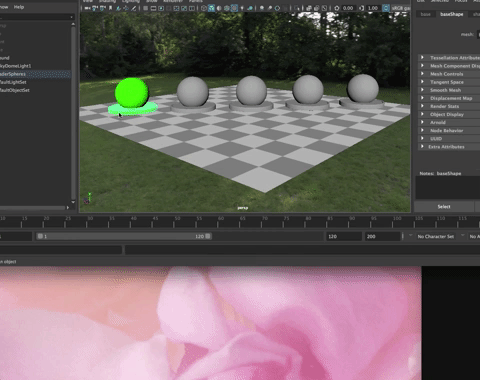Open the sRGB gamma view transform dropdown
This screenshot has height=380, width=480.
401,8
